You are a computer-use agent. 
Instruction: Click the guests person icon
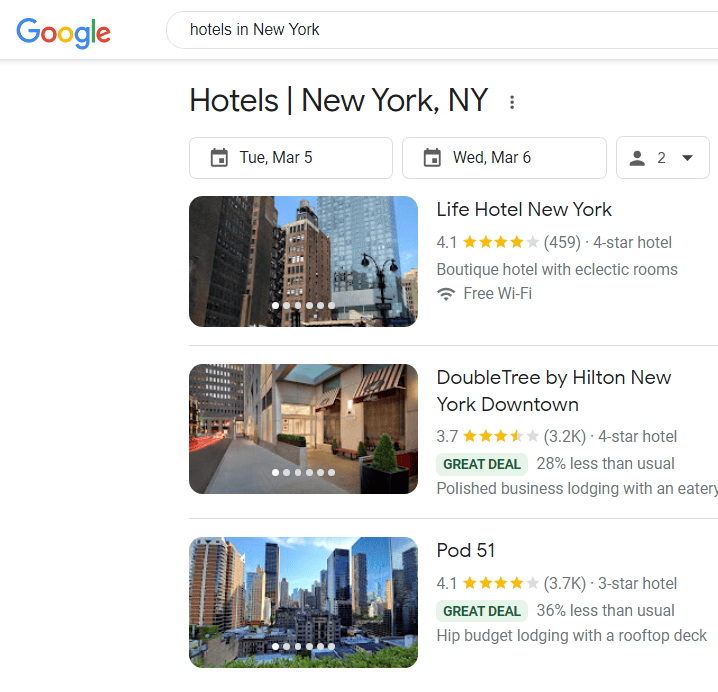[x=637, y=158]
